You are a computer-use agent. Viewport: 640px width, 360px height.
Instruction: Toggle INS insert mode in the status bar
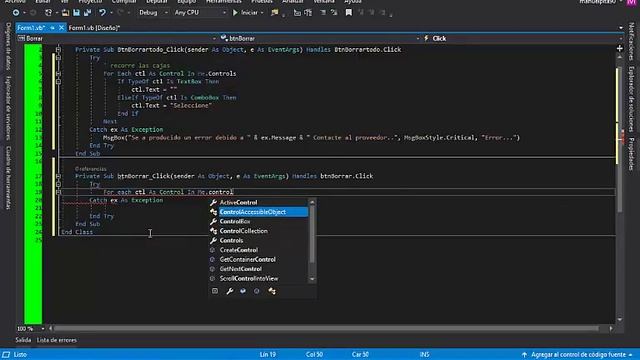coord(424,355)
